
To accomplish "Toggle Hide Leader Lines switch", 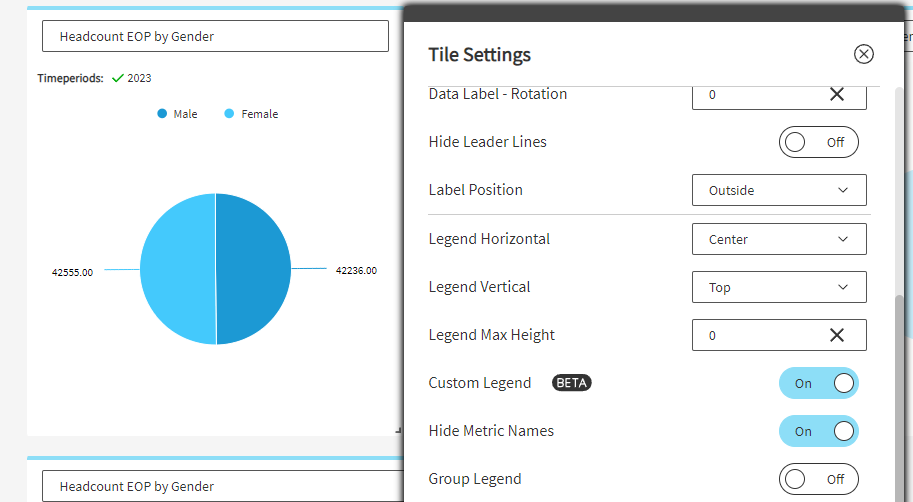I will click(x=818, y=142).
